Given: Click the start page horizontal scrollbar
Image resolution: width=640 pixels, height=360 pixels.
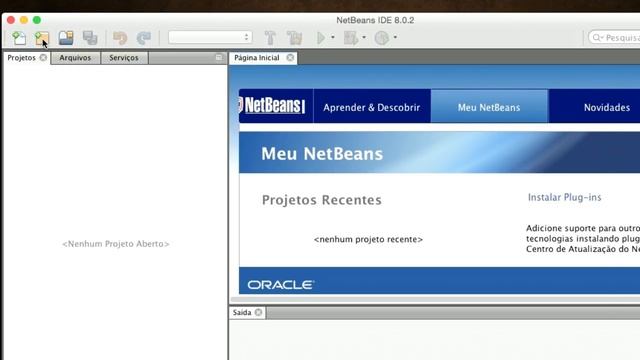Looking at the screenshot, I should coord(435,299).
